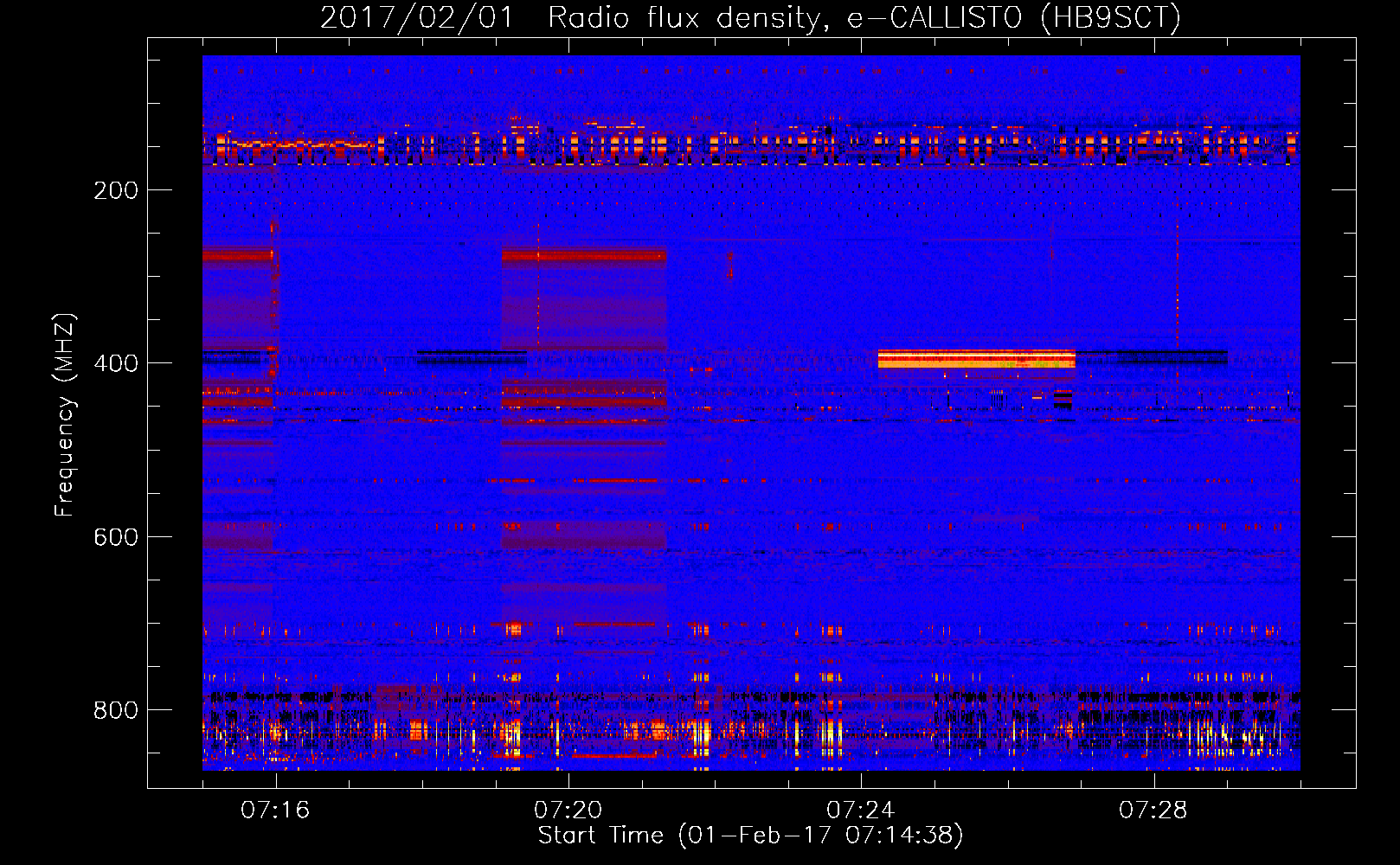Click the plot title '2017/02/01 Radio flux density'
This screenshot has height=865, width=1400.
click(751, 17)
